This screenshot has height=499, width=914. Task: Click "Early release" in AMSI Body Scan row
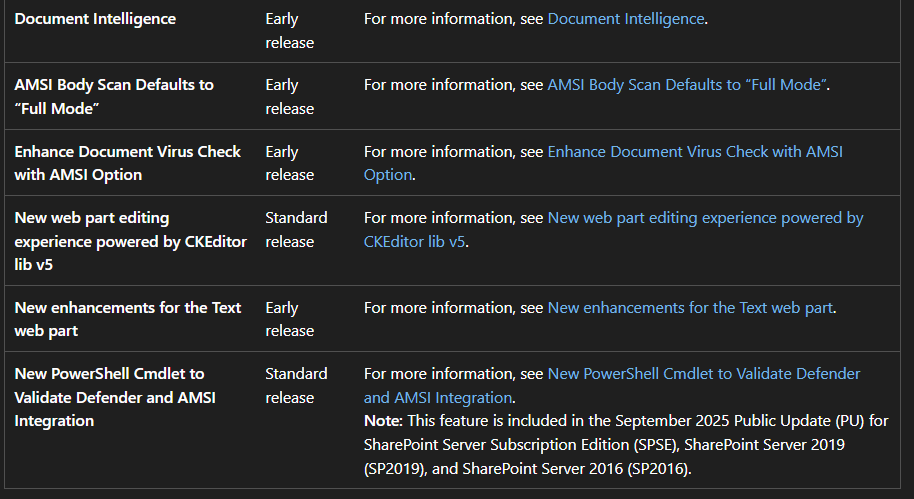pos(290,96)
